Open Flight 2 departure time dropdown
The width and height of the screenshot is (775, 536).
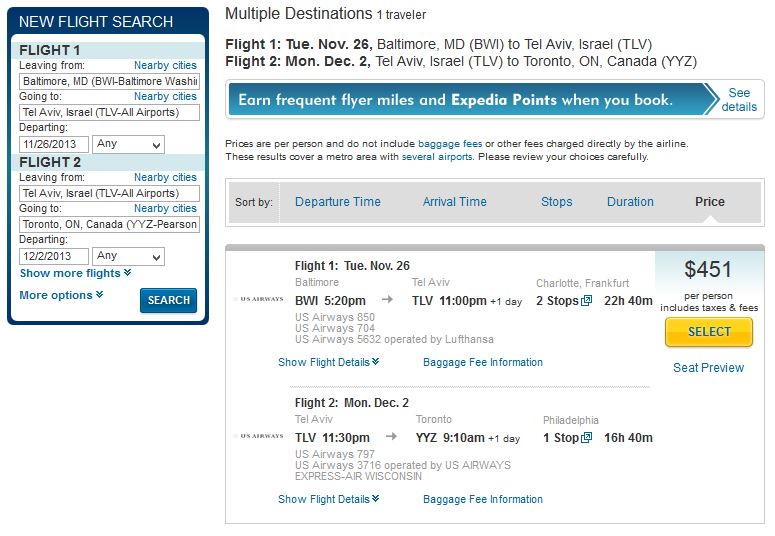129,256
